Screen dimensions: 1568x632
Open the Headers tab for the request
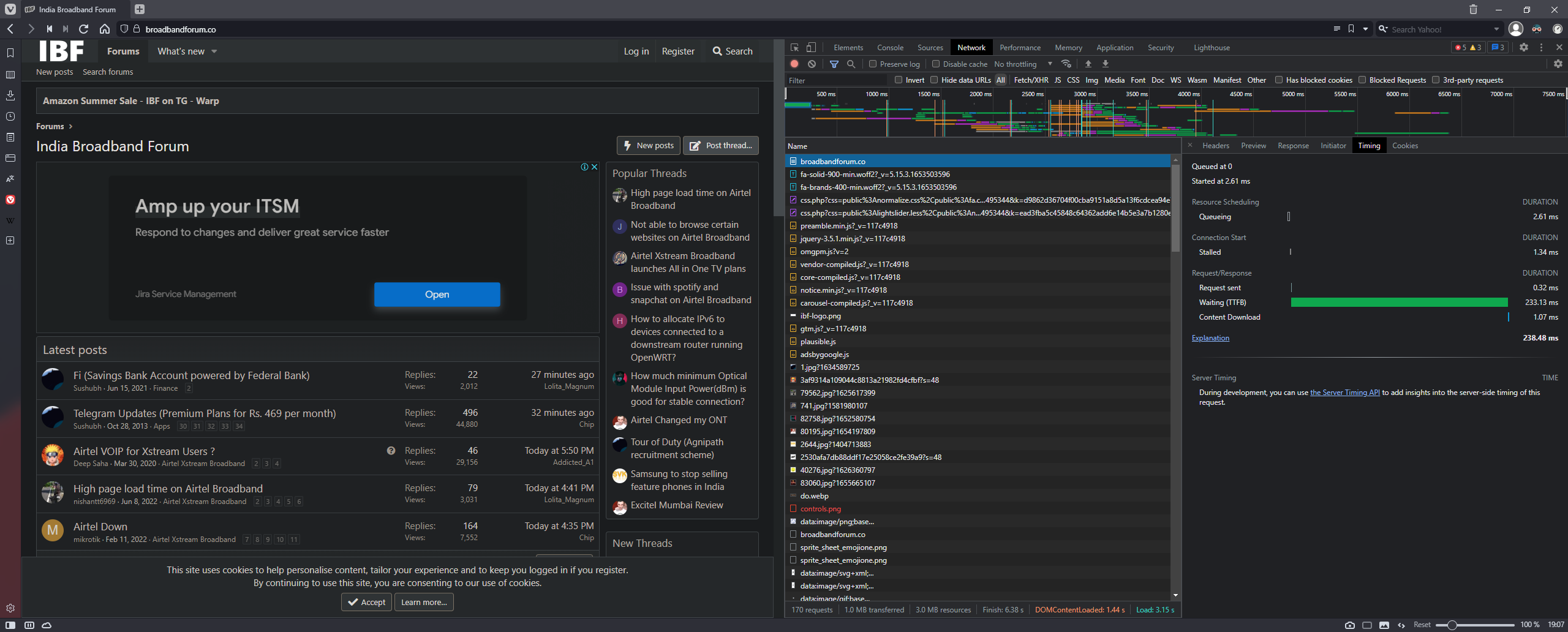click(x=1215, y=146)
